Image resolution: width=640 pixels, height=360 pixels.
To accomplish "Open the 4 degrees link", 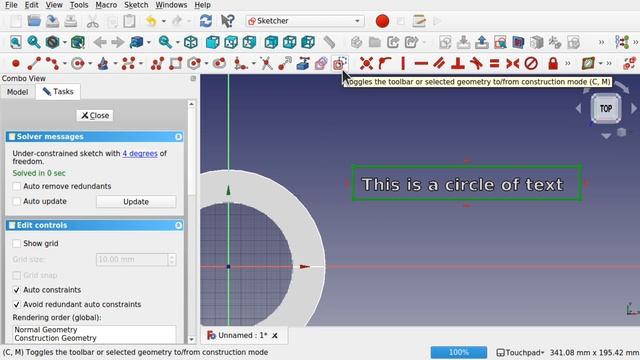I will coord(140,153).
